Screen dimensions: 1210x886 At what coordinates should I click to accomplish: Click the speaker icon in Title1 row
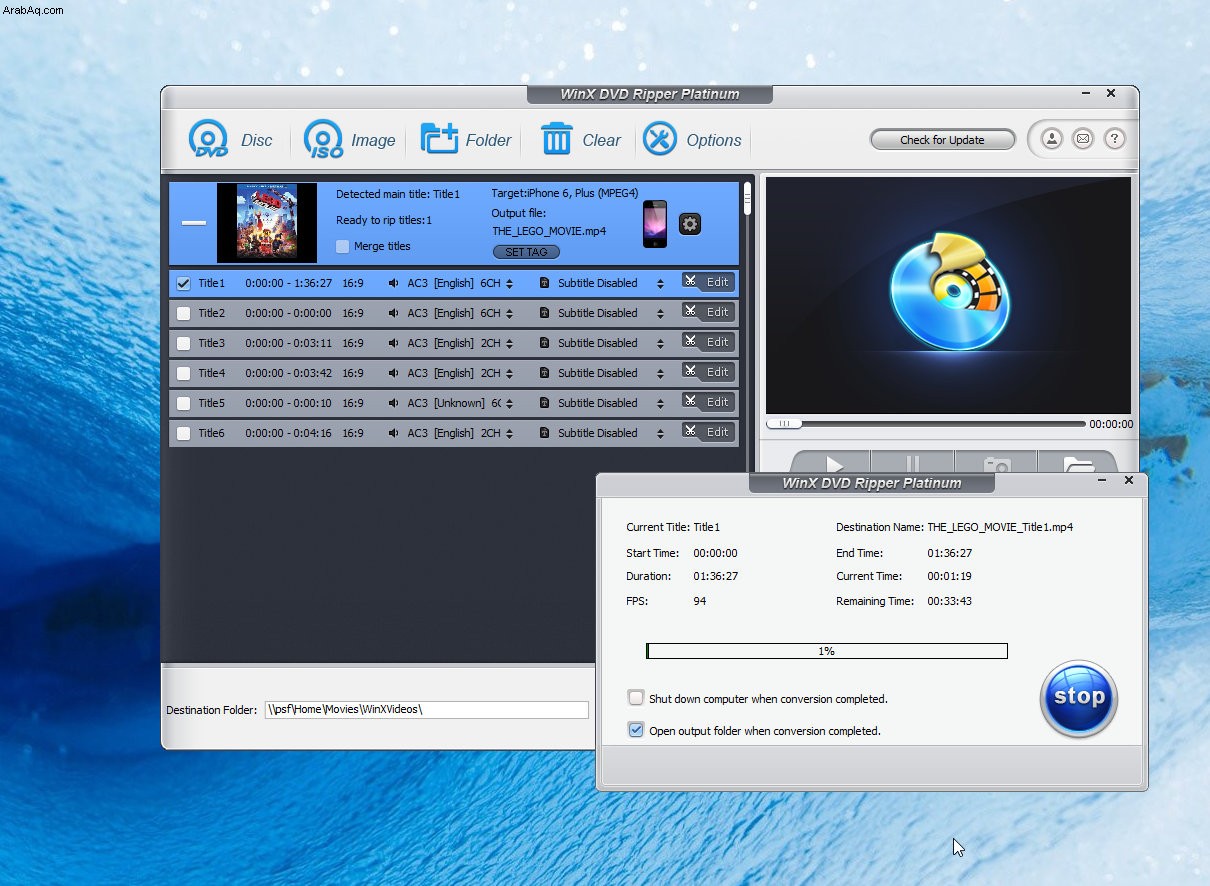click(393, 283)
